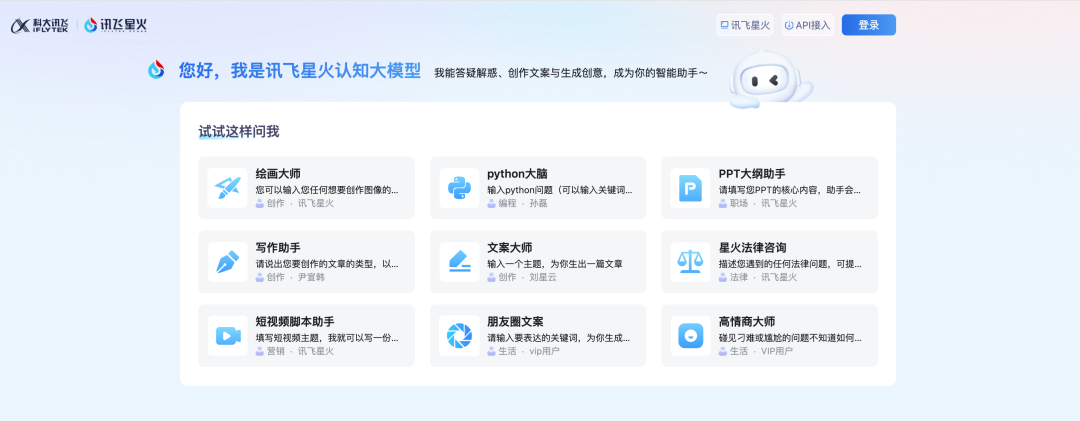Open the API接入 button
This screenshot has width=1080, height=421.
(x=808, y=25)
